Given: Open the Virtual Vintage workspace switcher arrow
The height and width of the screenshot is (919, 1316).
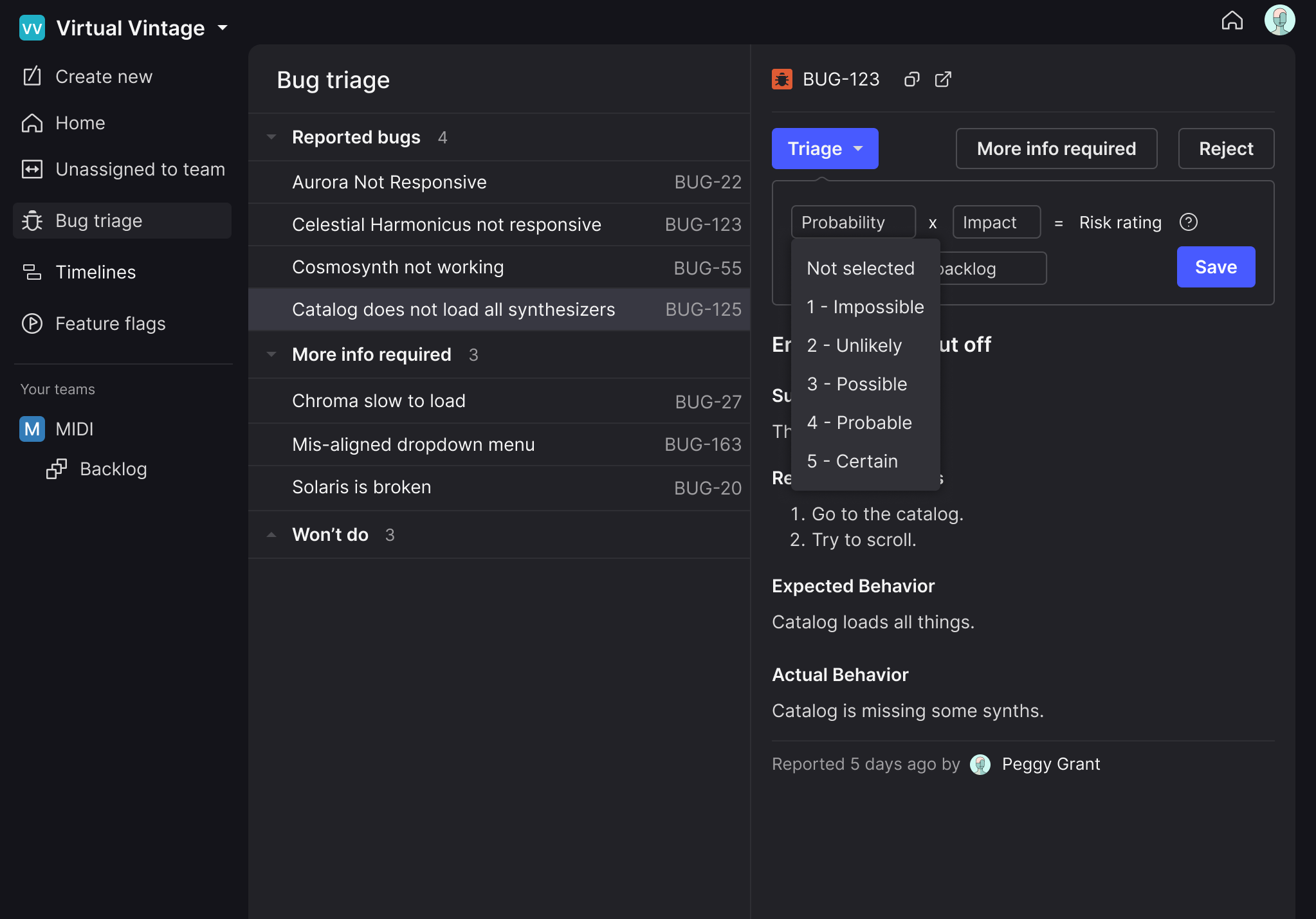Looking at the screenshot, I should tap(223, 28).
